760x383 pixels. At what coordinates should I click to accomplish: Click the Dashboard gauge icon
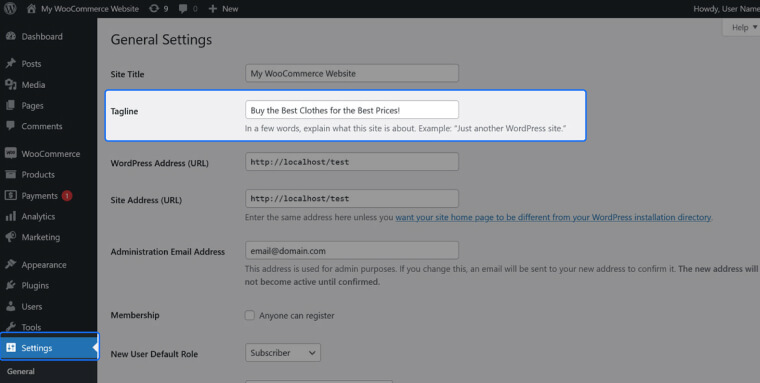(x=11, y=36)
